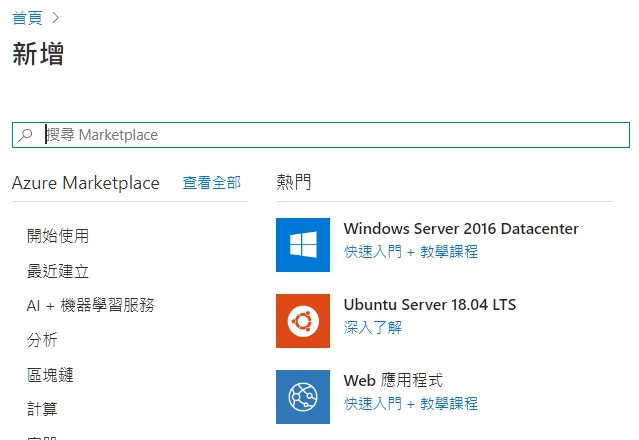
Task: Open the 計算 category
Action: (42, 409)
